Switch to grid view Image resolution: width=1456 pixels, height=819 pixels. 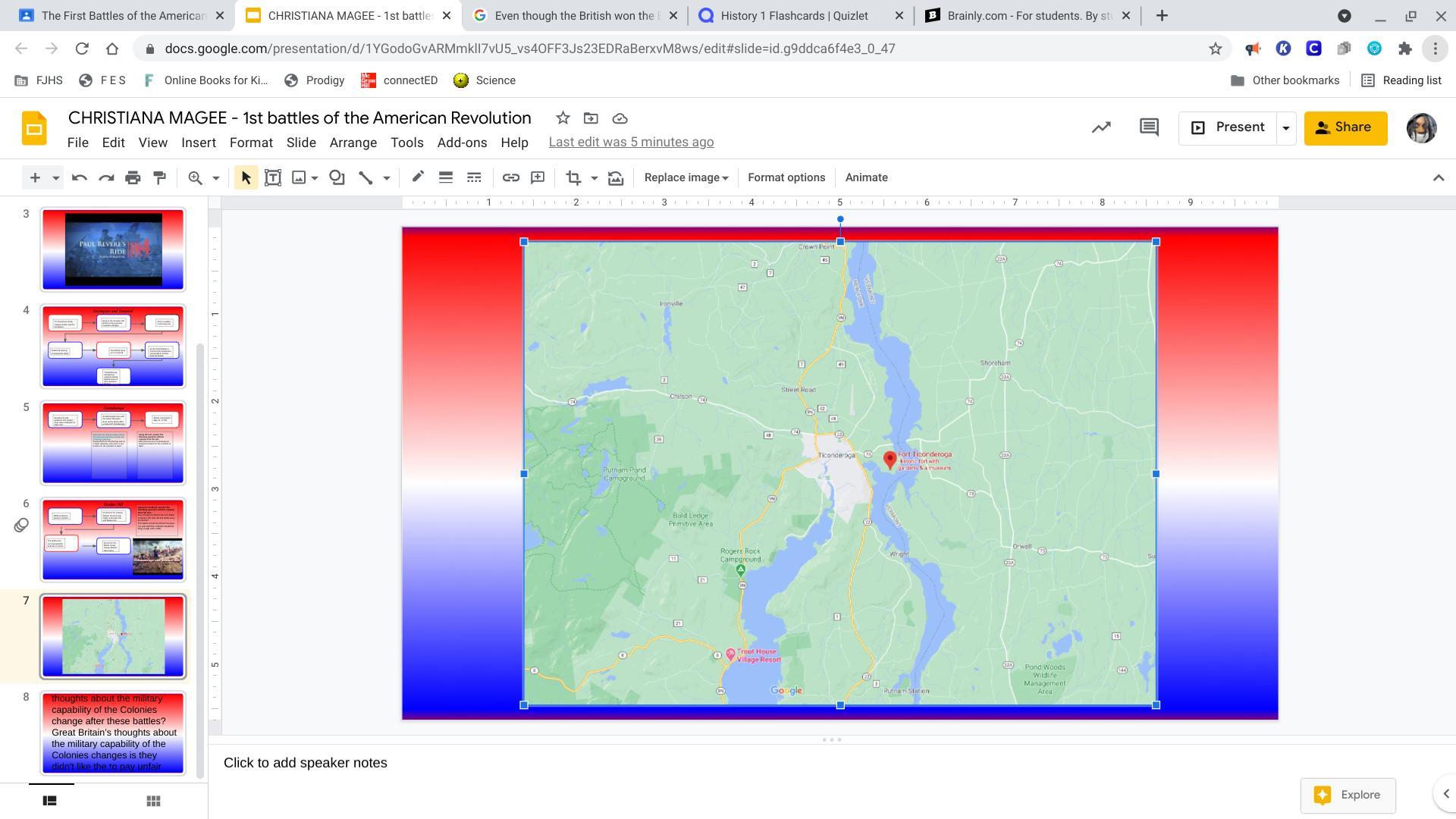coord(153,802)
